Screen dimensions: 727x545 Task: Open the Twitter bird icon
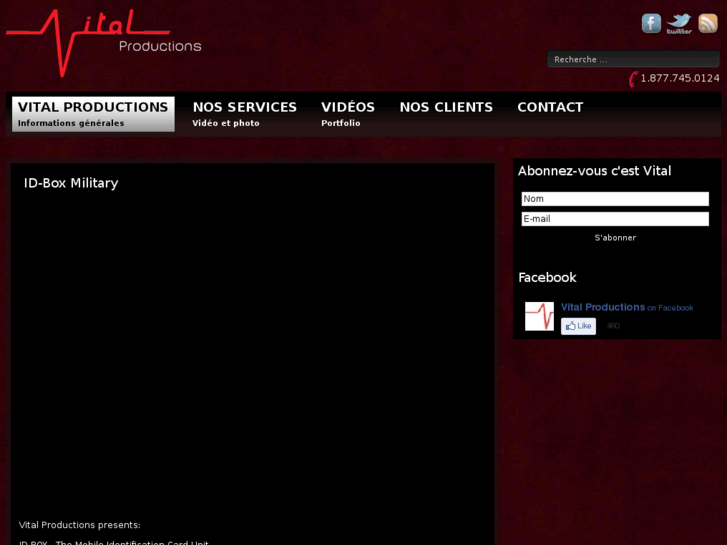pyautogui.click(x=679, y=24)
